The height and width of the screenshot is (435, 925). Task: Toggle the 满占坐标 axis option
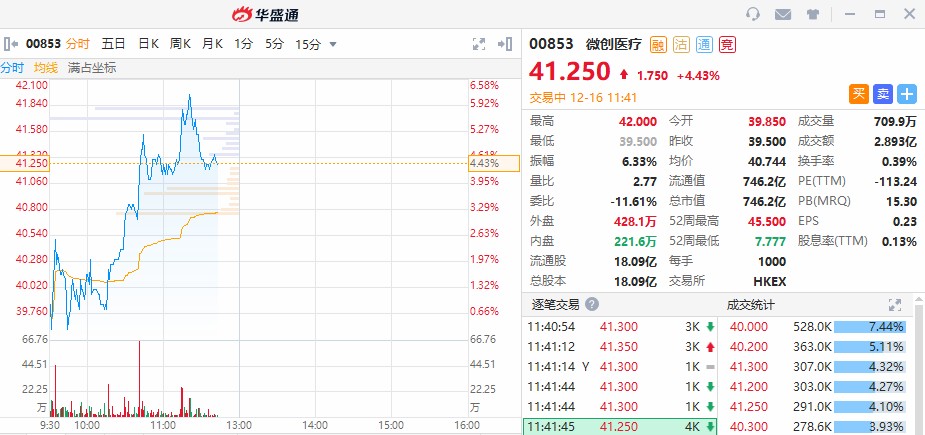coord(92,68)
